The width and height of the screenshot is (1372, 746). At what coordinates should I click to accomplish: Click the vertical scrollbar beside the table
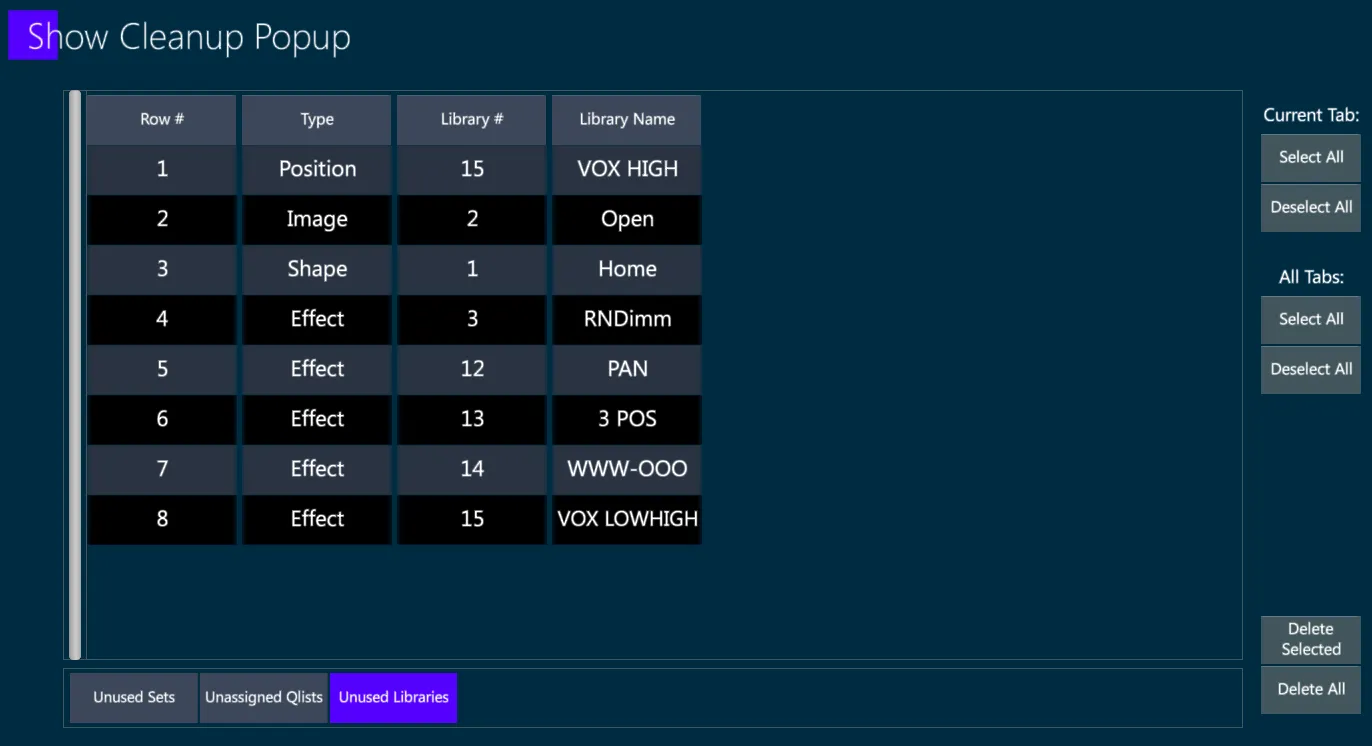click(75, 375)
